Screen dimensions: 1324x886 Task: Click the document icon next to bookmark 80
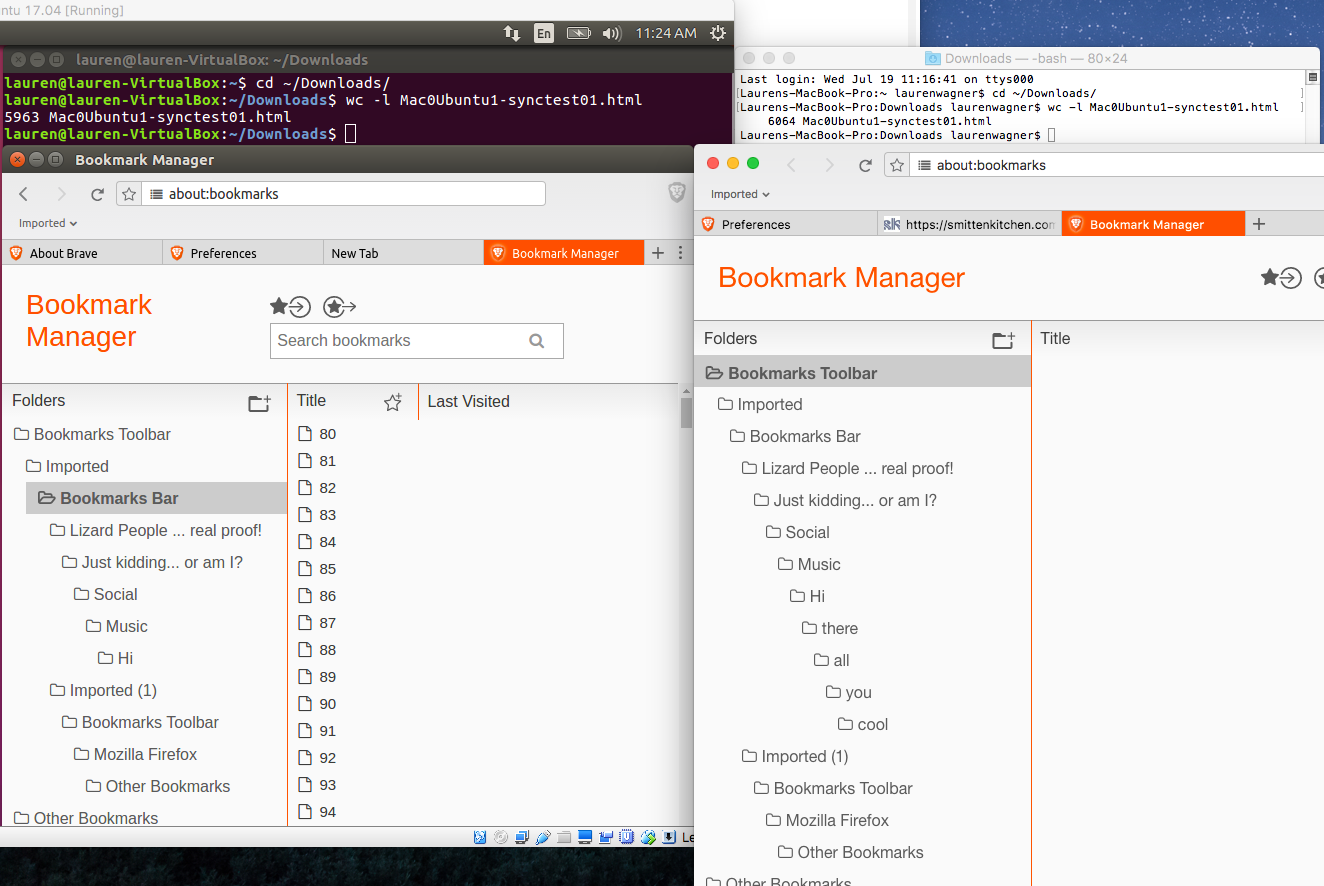click(306, 434)
